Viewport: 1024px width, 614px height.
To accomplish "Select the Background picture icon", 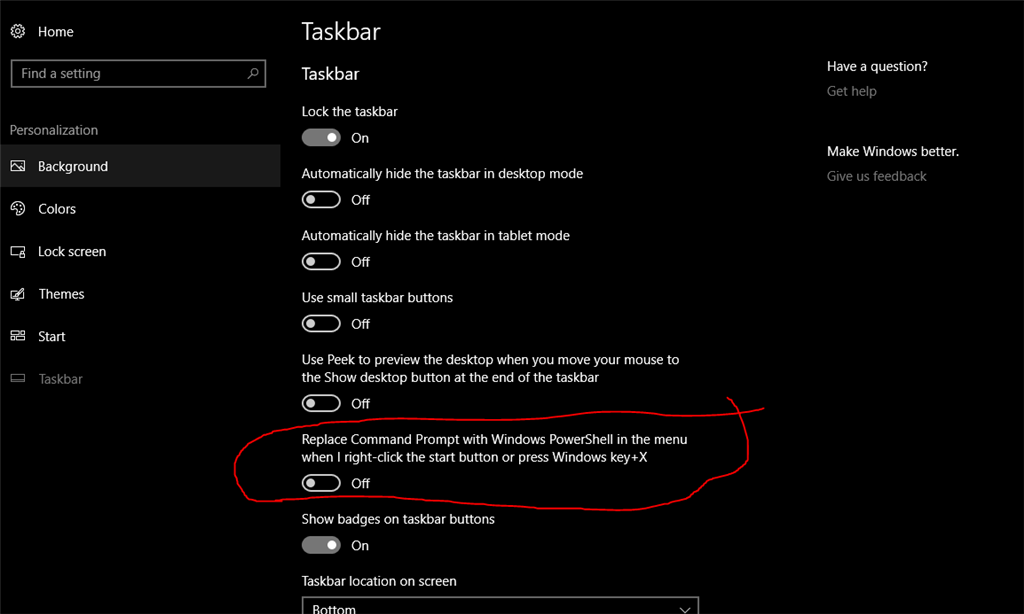I will (18, 166).
